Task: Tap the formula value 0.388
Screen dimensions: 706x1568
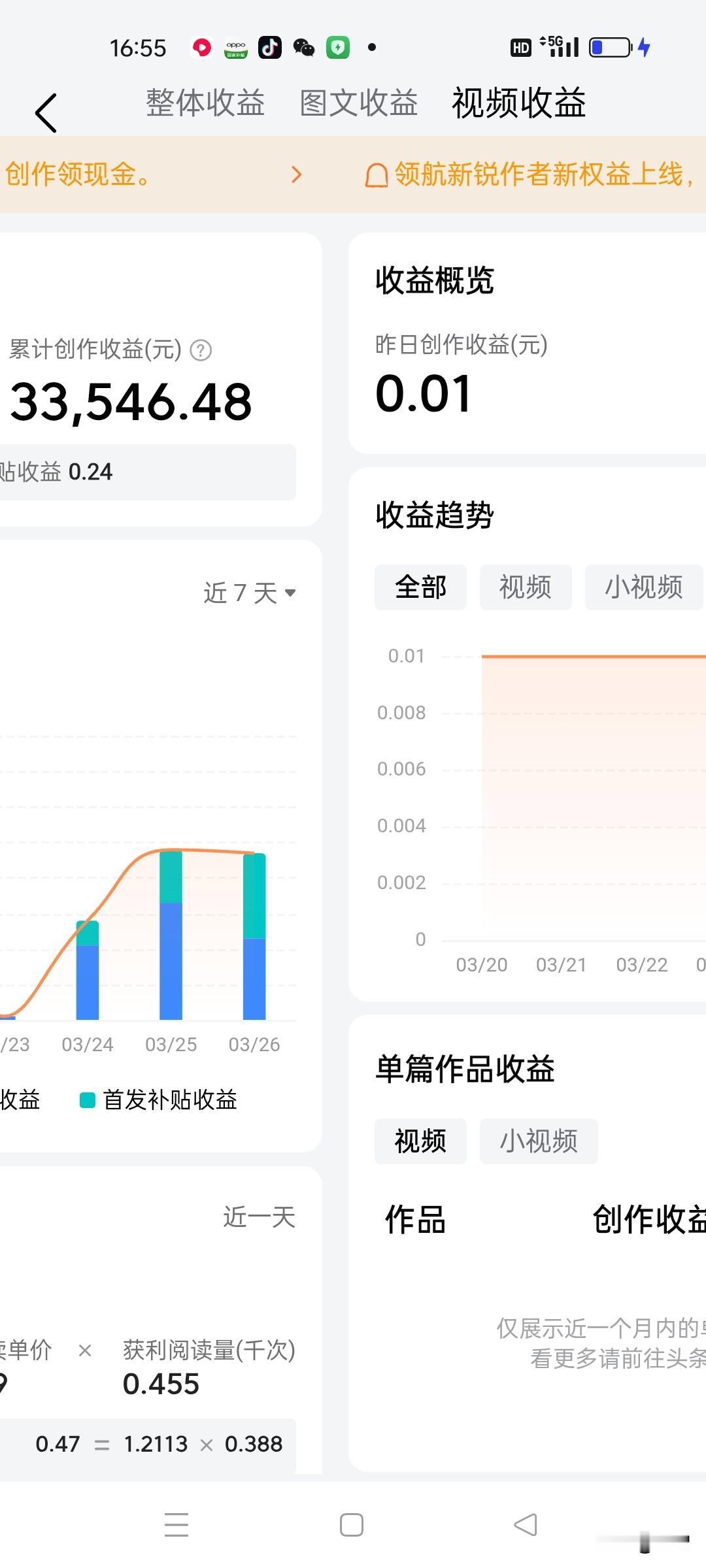Action: [x=254, y=1444]
